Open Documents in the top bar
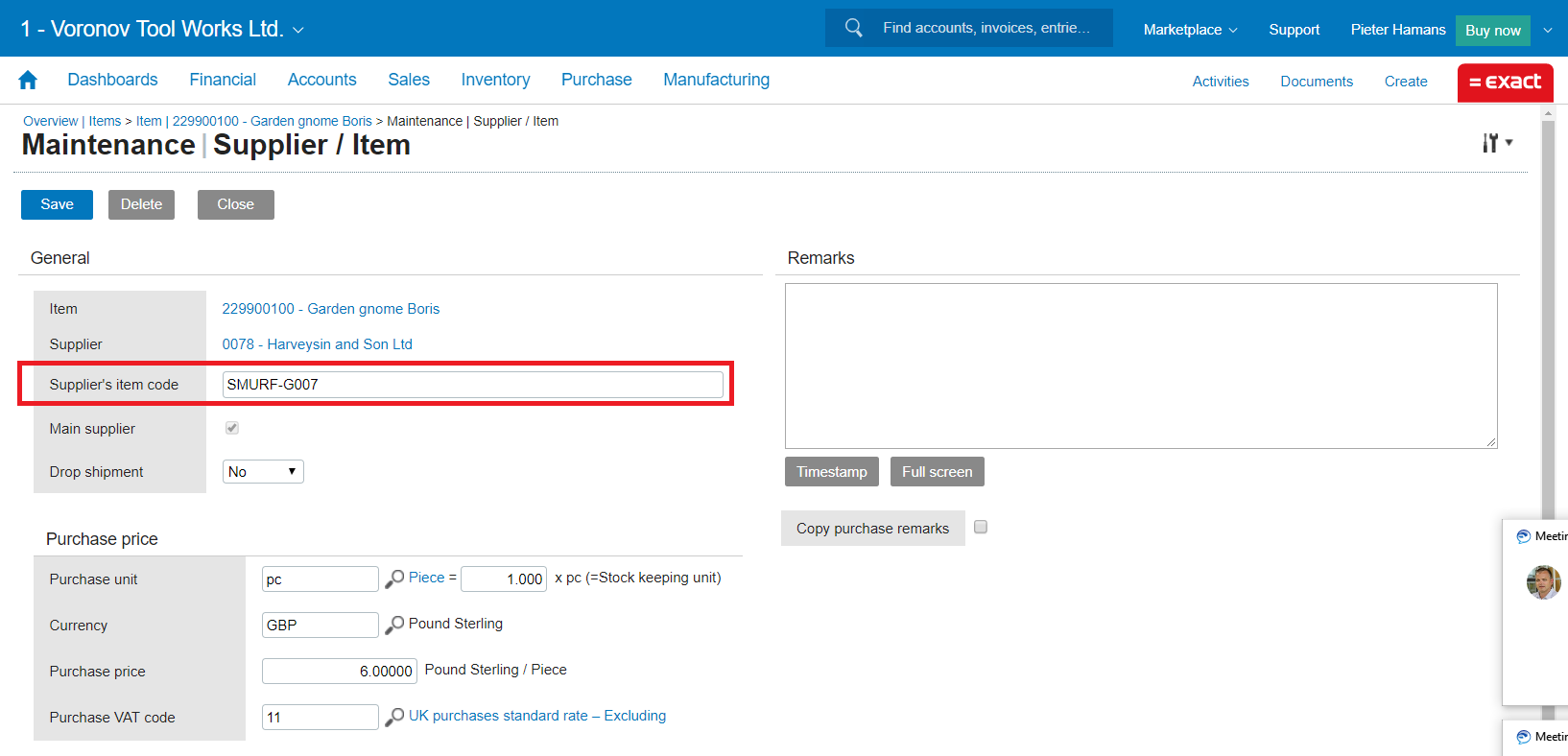The width and height of the screenshot is (1568, 756). (x=1317, y=82)
